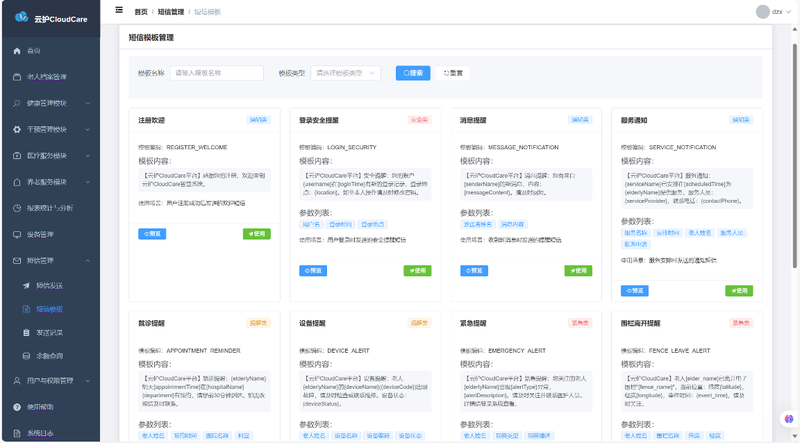The width and height of the screenshot is (800, 443).
Task: Click 服务名称 parameter tag in 服务通知 card
Action: pos(636,233)
